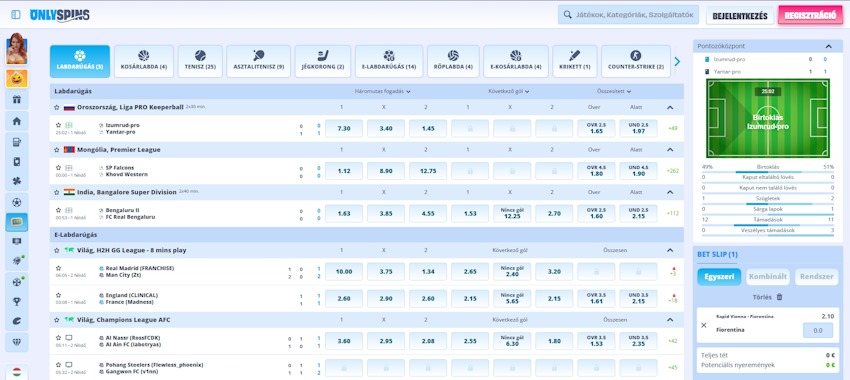Open the soccer ball sports icon in sidebar
This screenshot has height=380, width=850.
pyautogui.click(x=16, y=202)
